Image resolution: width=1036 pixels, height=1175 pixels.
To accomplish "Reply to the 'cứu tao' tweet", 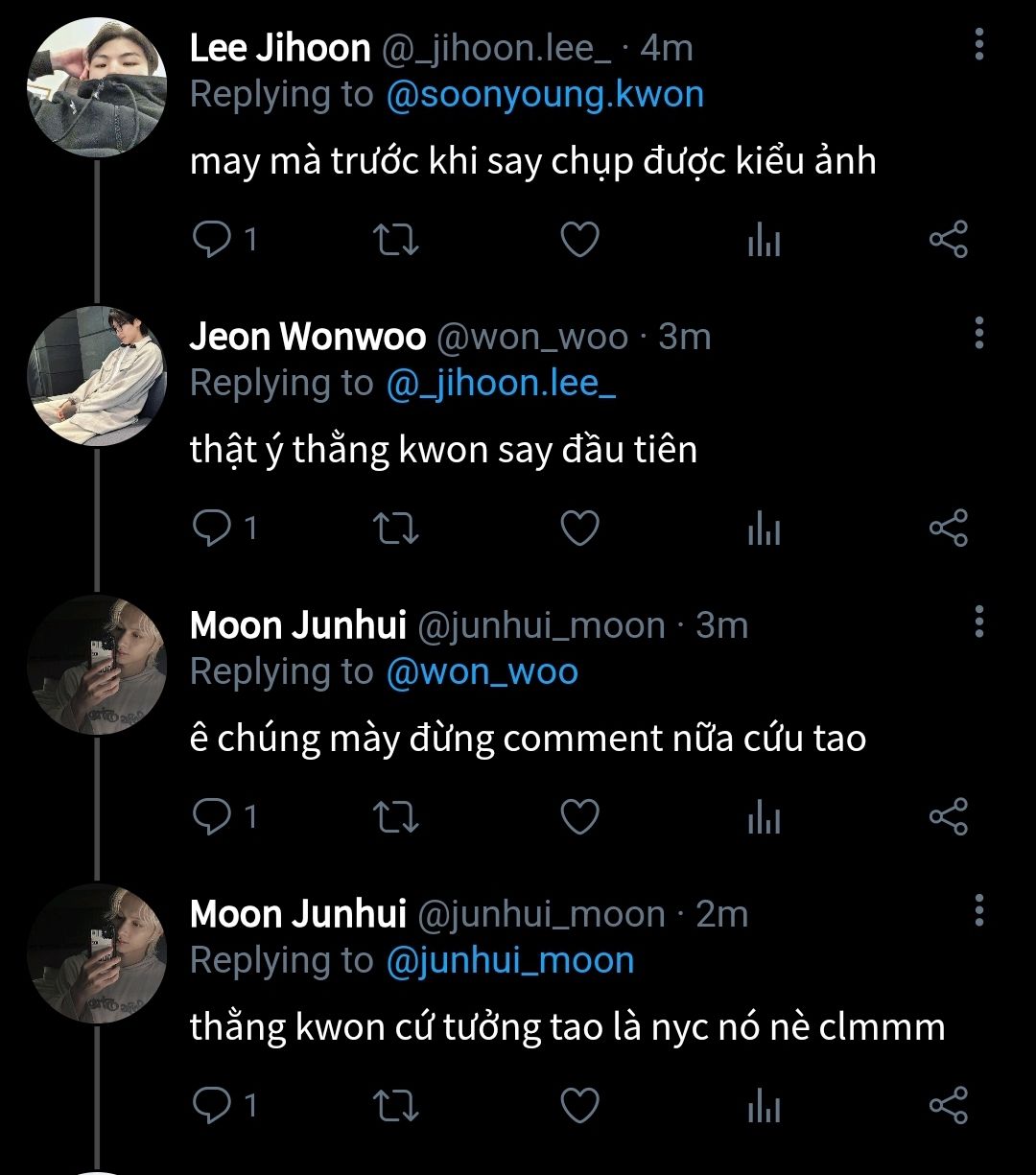I will (209, 816).
